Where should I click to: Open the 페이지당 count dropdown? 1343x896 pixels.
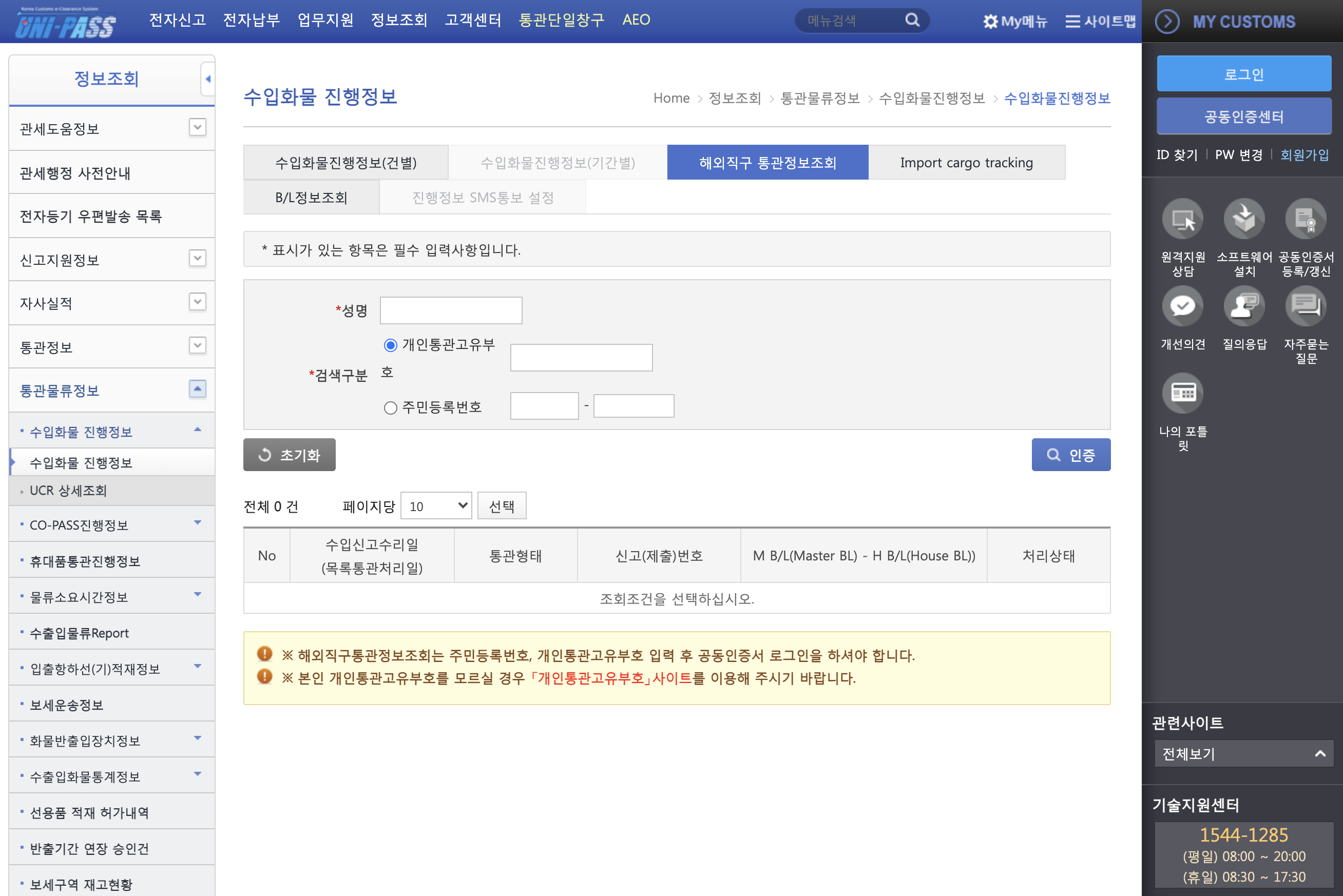(436, 505)
